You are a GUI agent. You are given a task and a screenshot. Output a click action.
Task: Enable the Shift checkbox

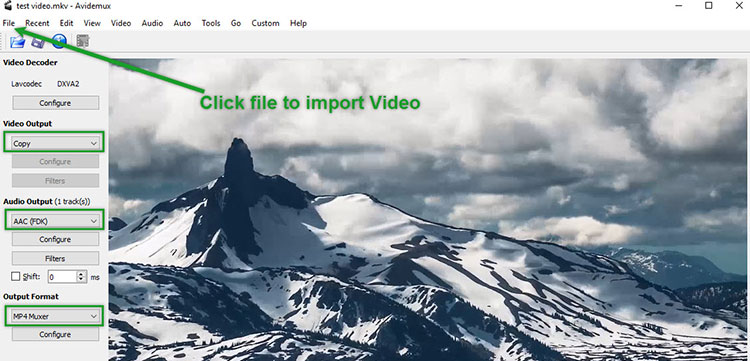[16, 276]
